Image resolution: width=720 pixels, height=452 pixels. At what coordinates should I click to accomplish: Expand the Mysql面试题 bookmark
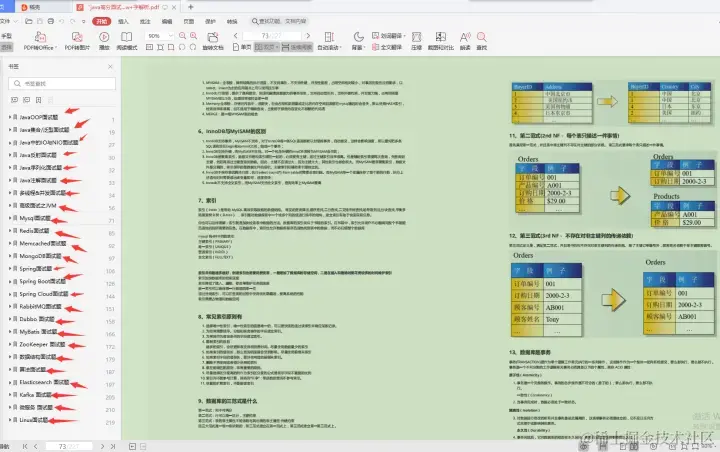(x=10, y=218)
